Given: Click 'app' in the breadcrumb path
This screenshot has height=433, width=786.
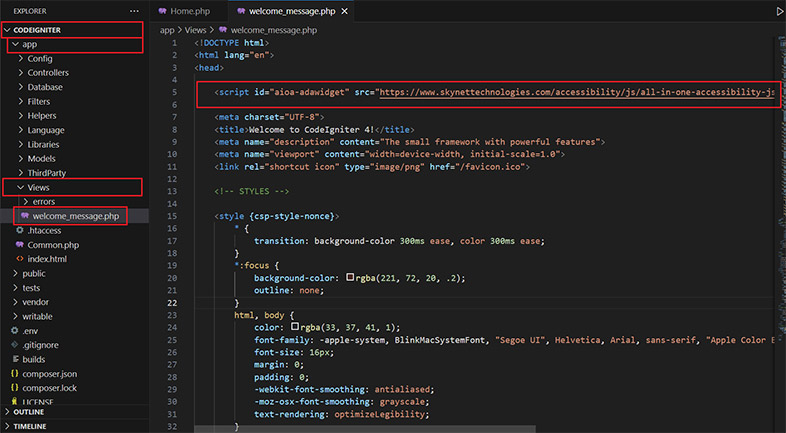Looking at the screenshot, I should 167,30.
